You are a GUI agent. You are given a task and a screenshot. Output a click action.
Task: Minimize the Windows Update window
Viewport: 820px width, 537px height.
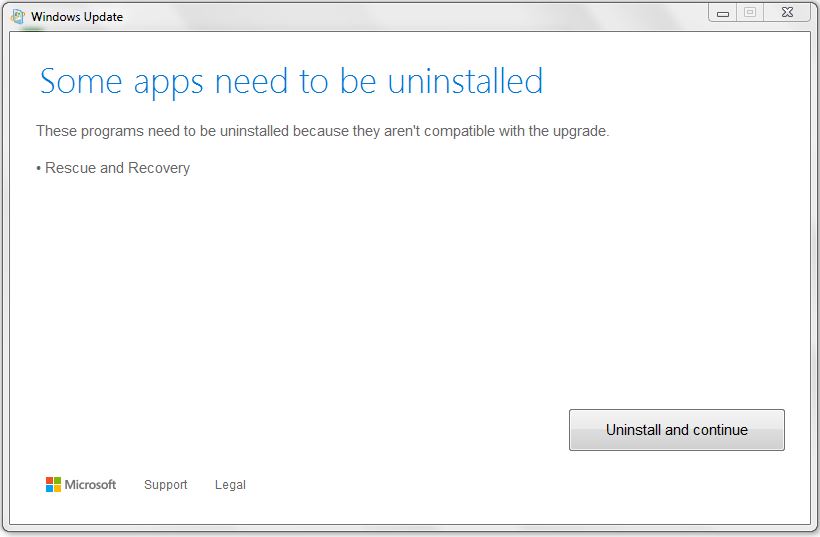723,13
